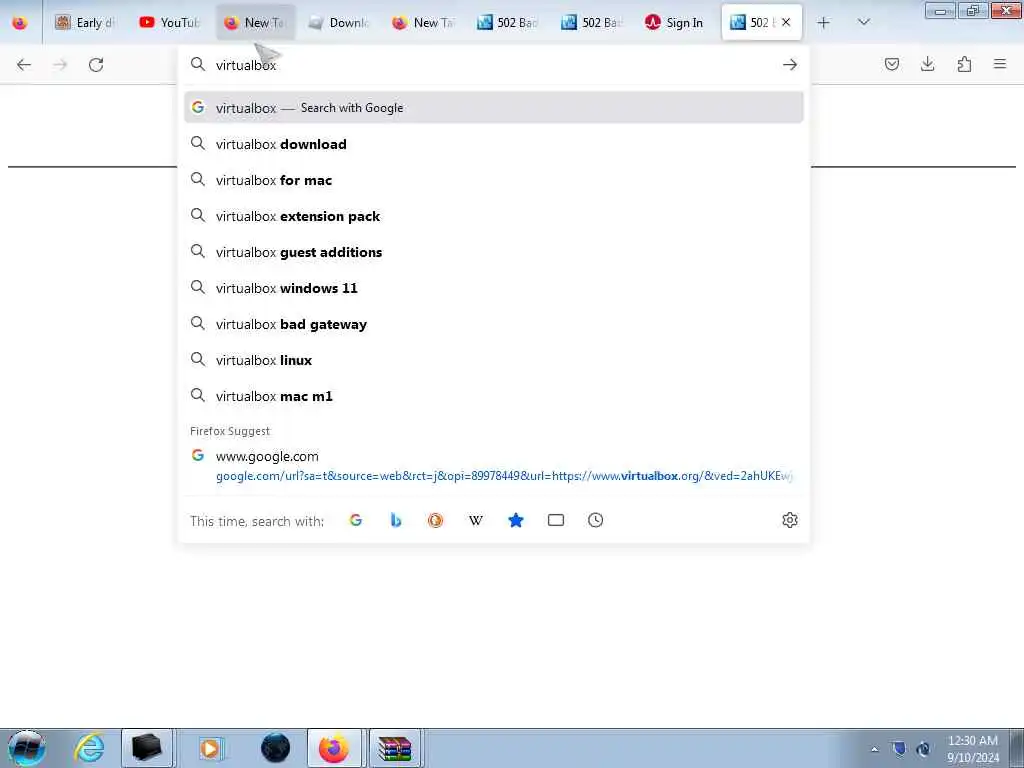Open the dark globe taskbar application

pos(275,748)
